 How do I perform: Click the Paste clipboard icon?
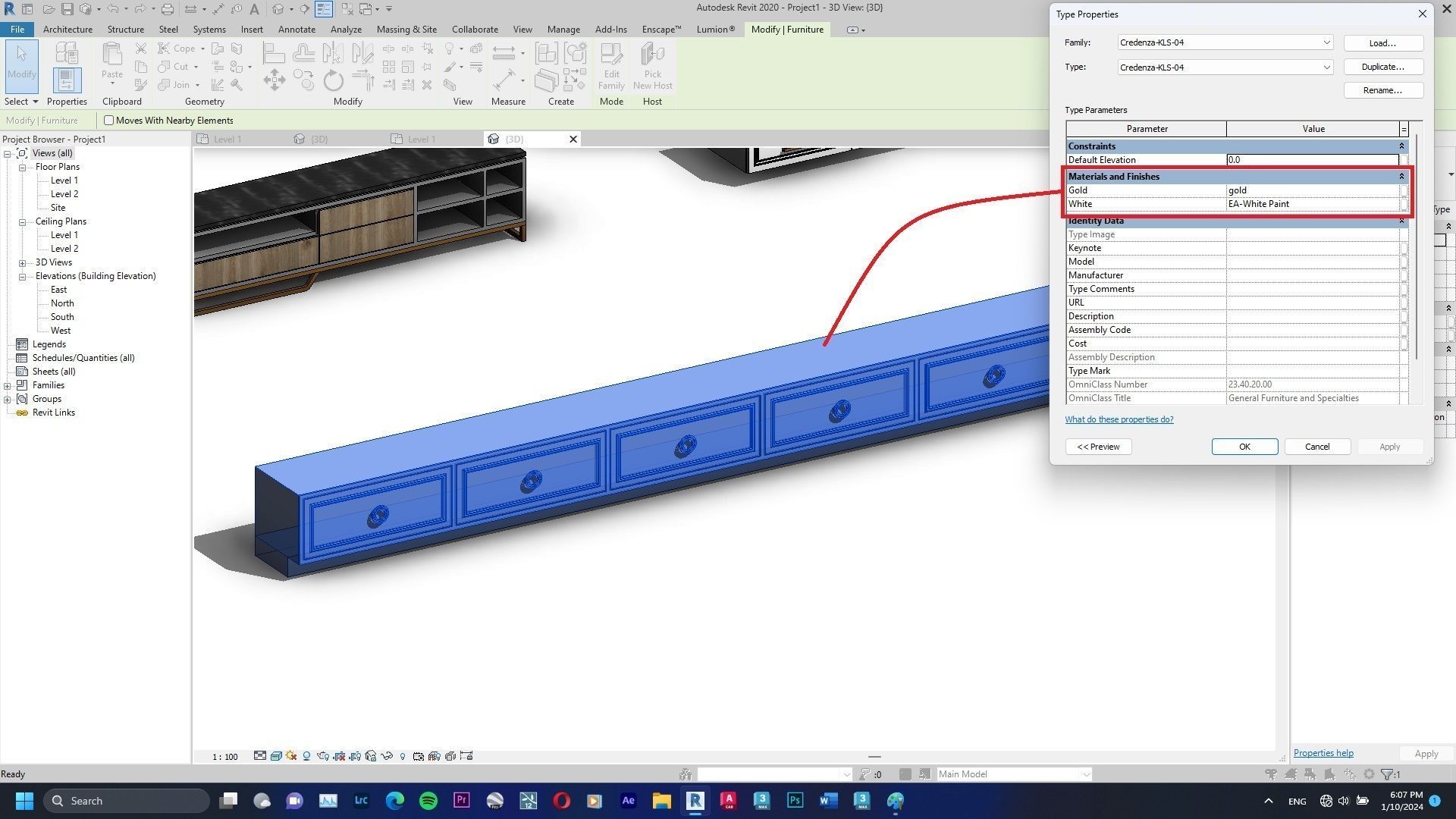click(x=112, y=61)
